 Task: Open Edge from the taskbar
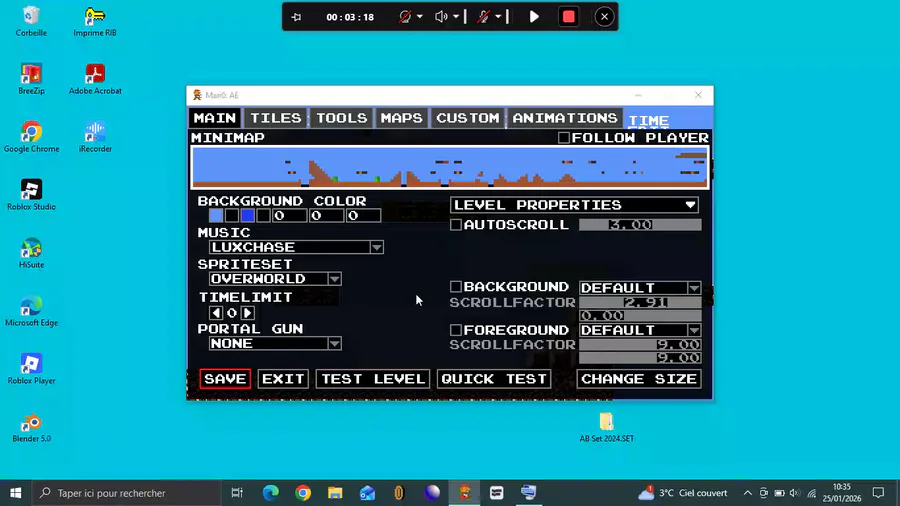pos(270,493)
